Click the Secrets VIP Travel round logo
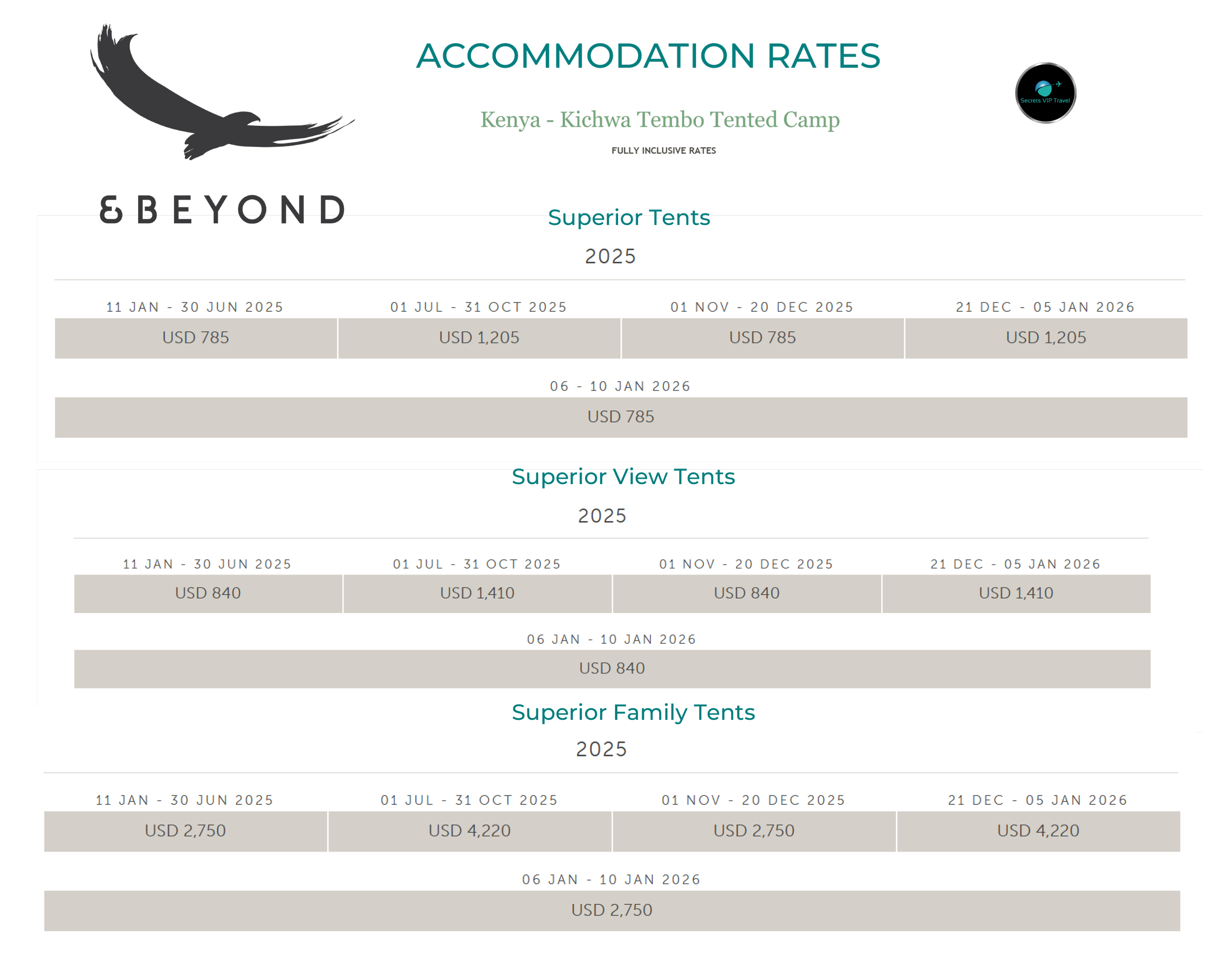1232x972 pixels. click(1046, 93)
